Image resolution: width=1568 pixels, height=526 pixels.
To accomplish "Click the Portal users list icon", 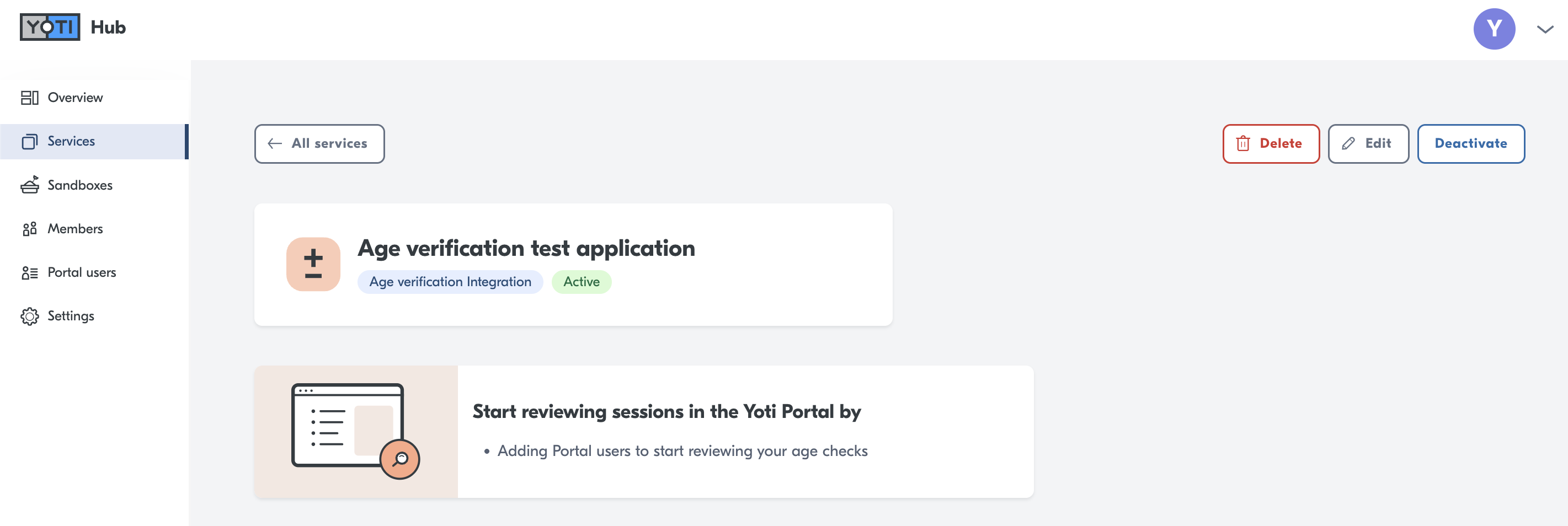I will coord(29,273).
